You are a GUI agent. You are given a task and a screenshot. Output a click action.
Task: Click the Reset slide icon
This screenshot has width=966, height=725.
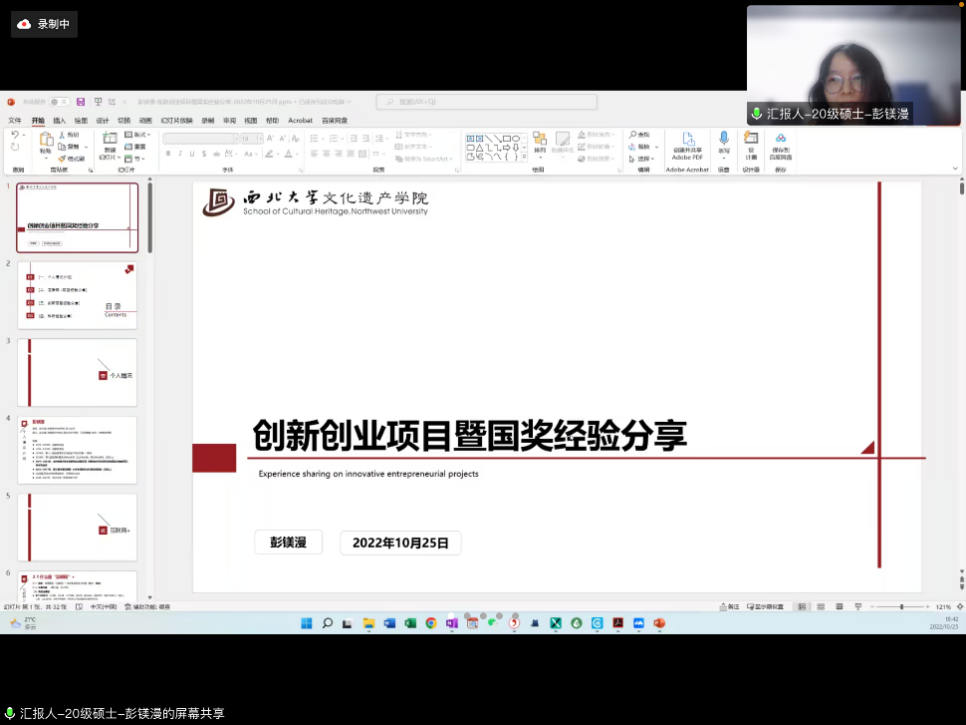[x=129, y=147]
